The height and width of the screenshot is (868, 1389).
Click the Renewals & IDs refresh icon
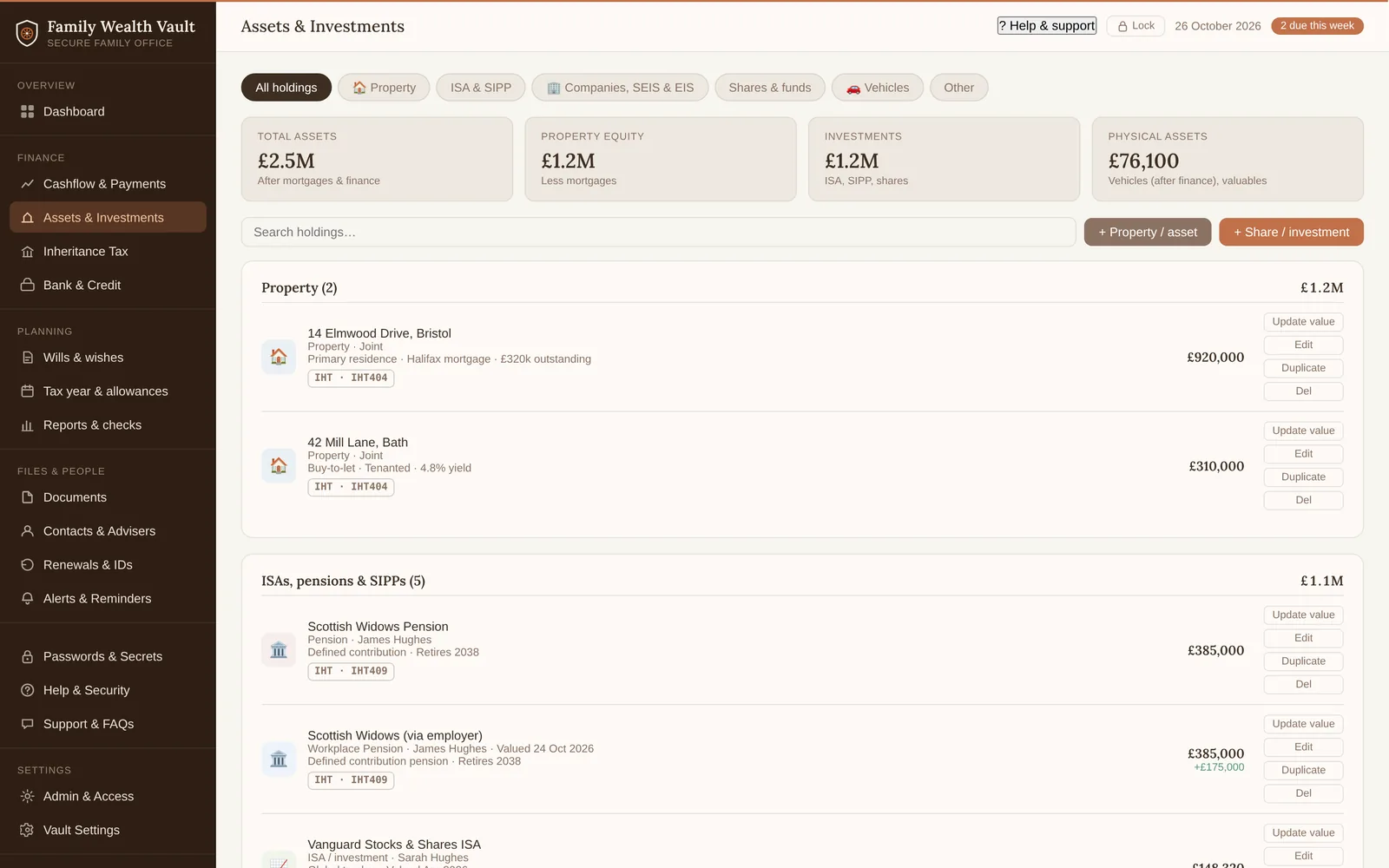pos(28,565)
